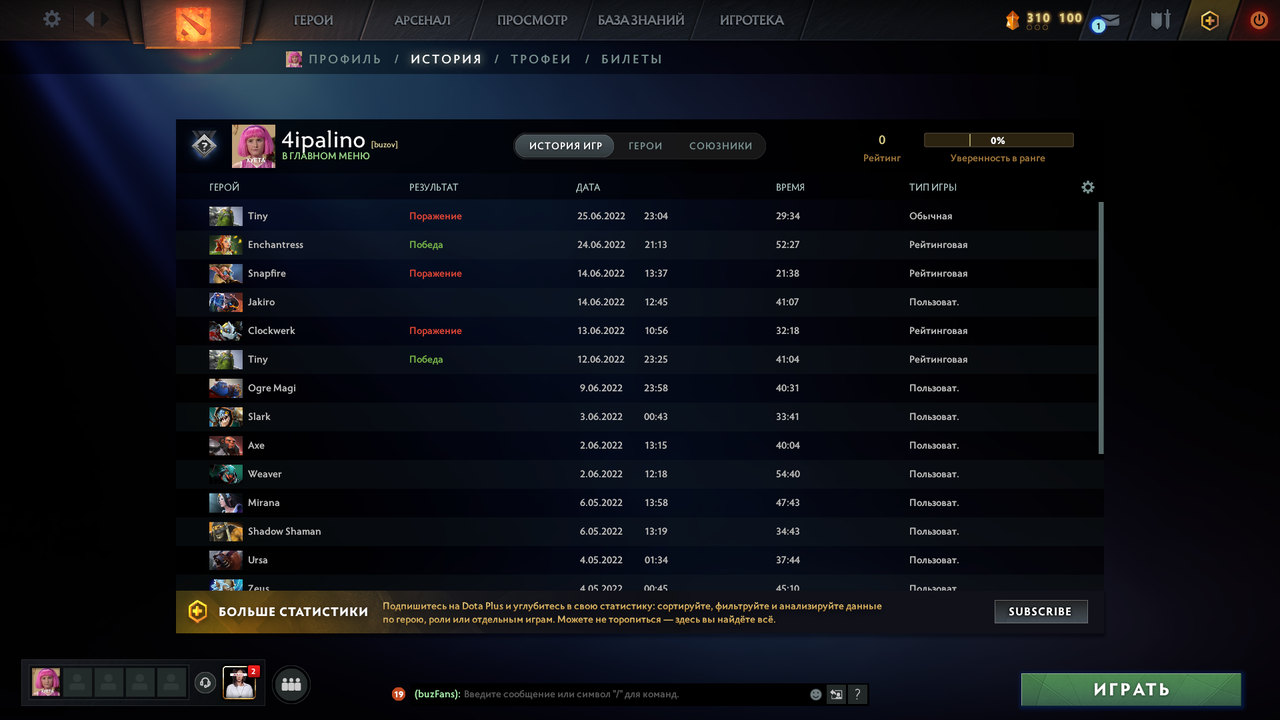This screenshot has height=720, width=1280.
Task: Click the Clockwerk hero portrait
Action: point(226,331)
